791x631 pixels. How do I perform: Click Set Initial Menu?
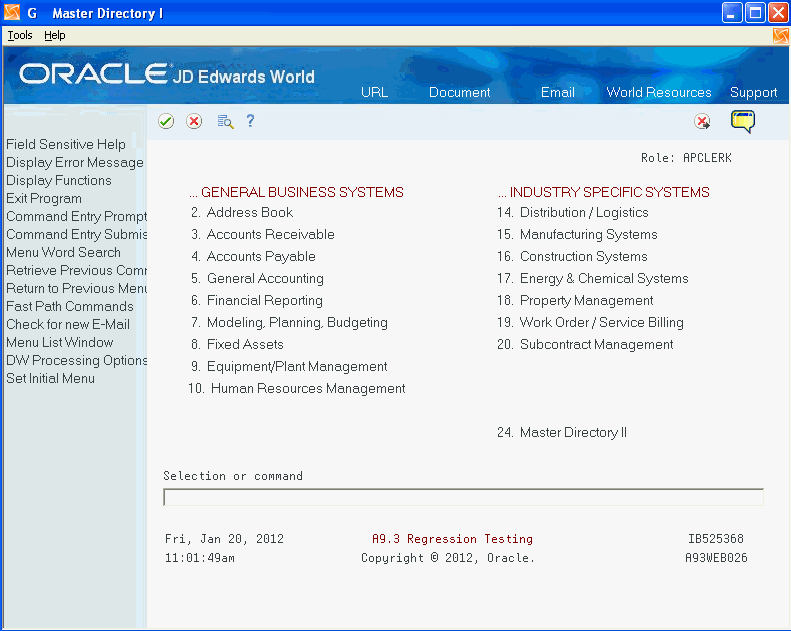coord(50,378)
